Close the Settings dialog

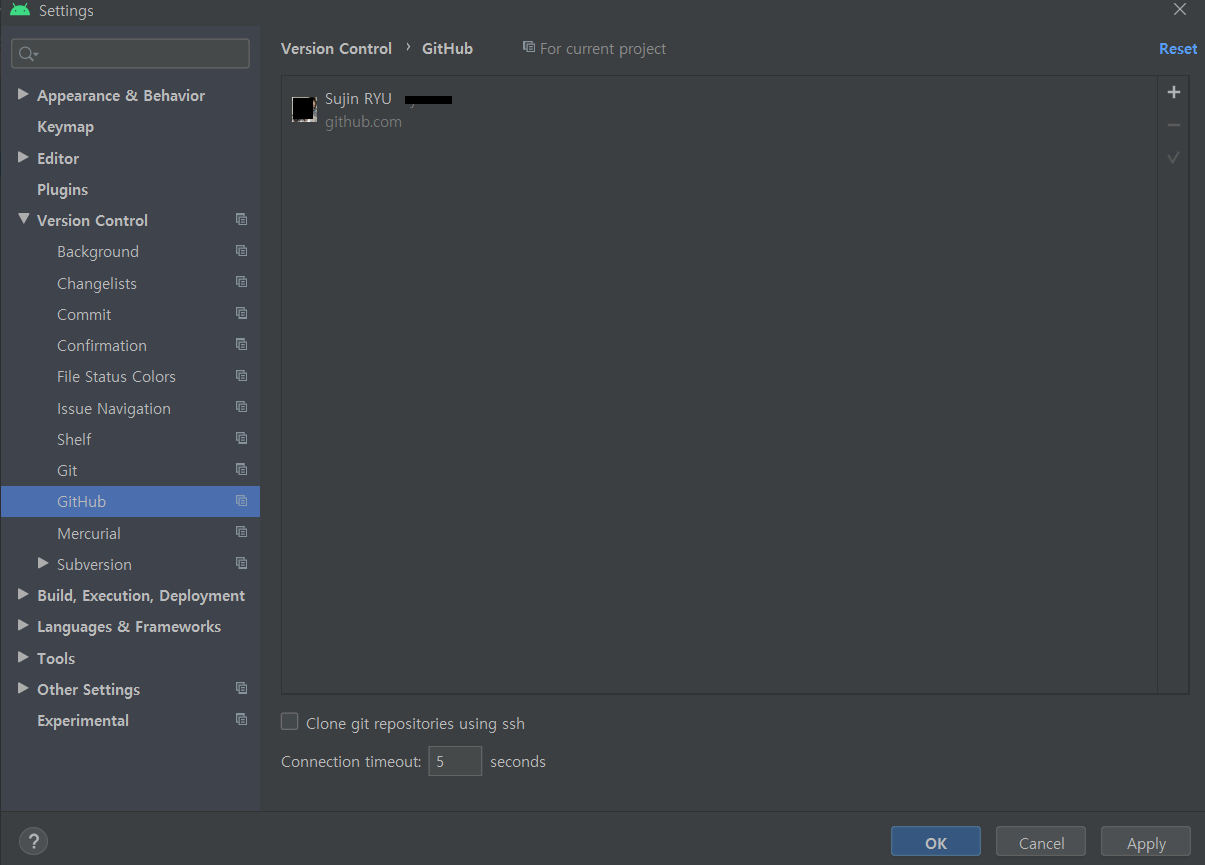click(1180, 9)
